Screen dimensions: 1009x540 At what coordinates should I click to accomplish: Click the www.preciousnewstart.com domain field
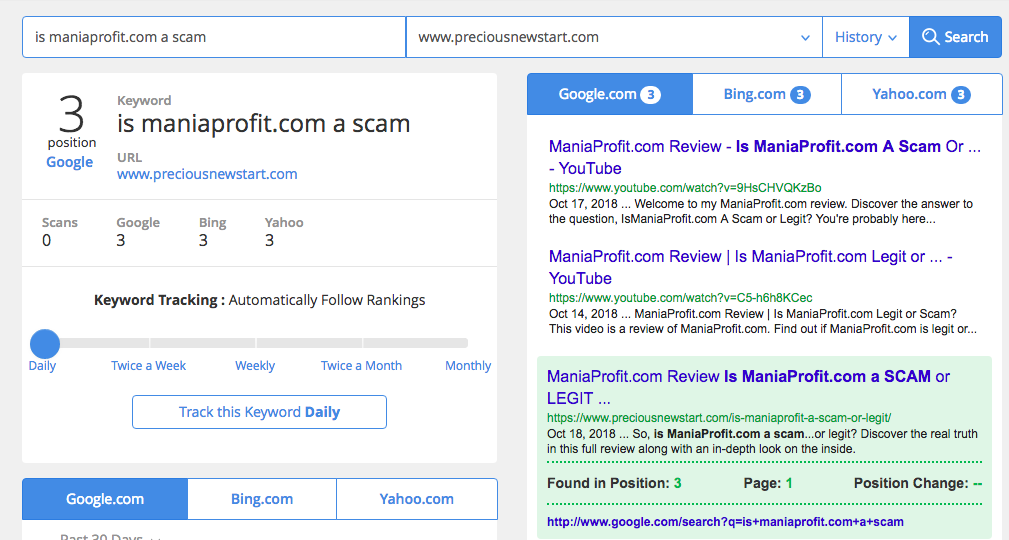point(614,37)
